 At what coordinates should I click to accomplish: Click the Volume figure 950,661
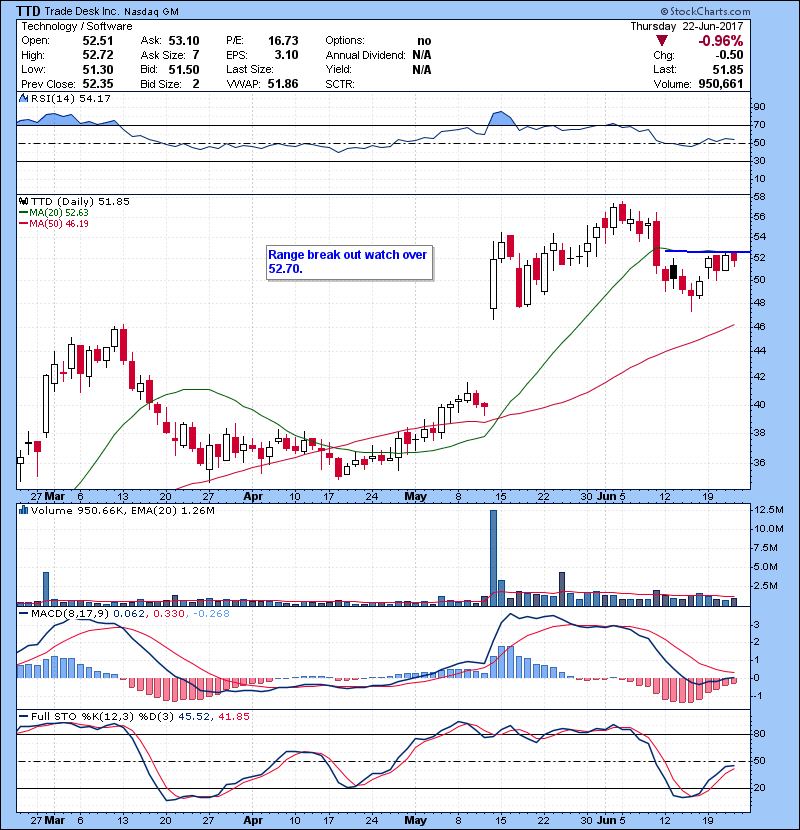click(721, 84)
